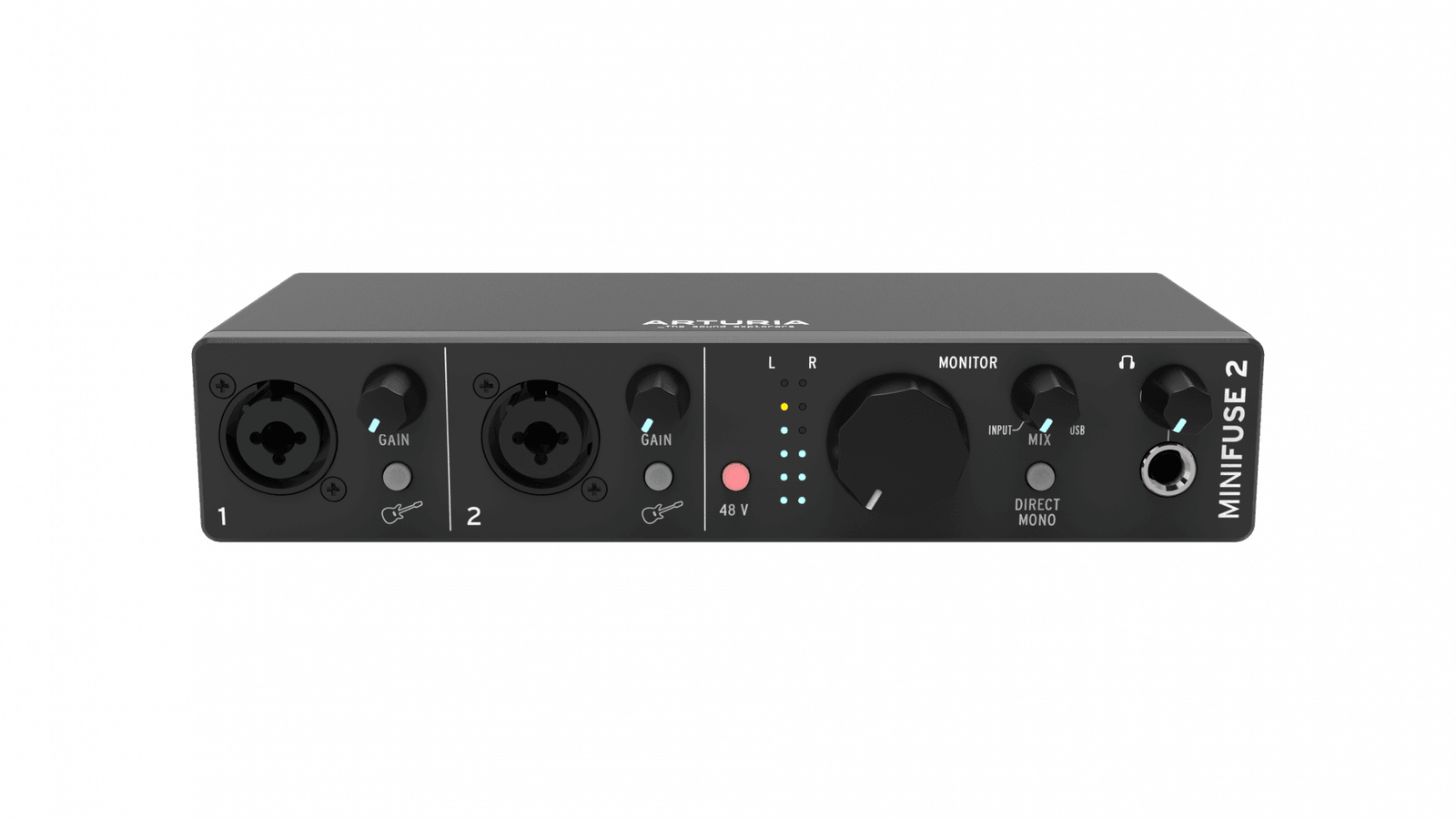Click the yellow LED in the L meter
Viewport: 1456px width, 819px height.
pos(784,407)
